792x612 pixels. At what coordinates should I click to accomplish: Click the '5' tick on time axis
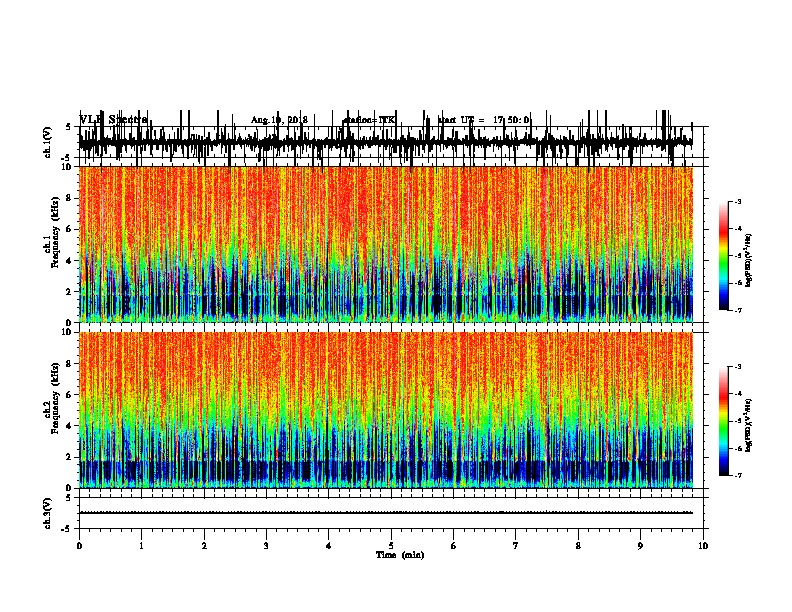[x=391, y=546]
